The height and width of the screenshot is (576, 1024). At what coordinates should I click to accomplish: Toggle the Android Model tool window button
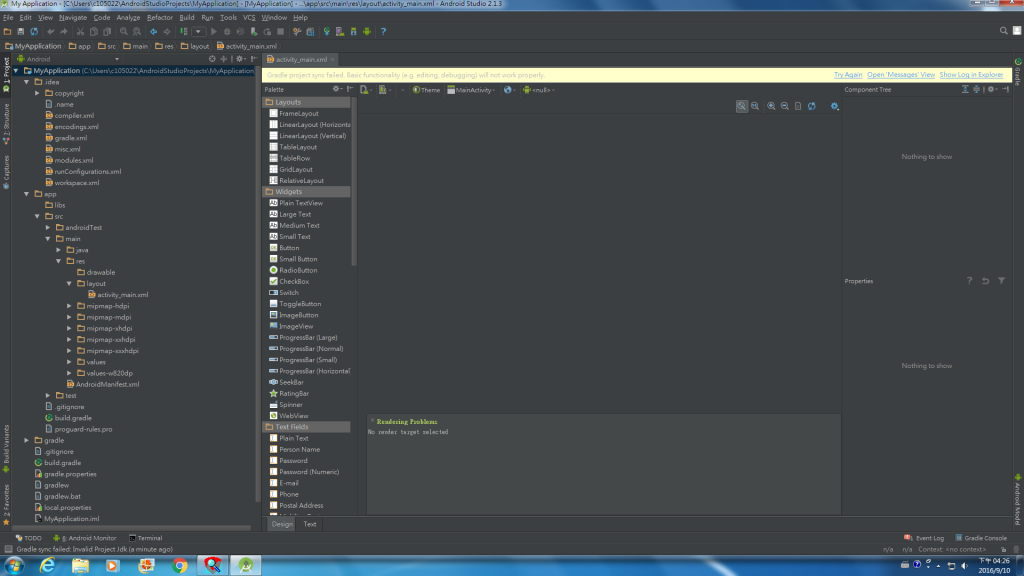tap(1017, 500)
